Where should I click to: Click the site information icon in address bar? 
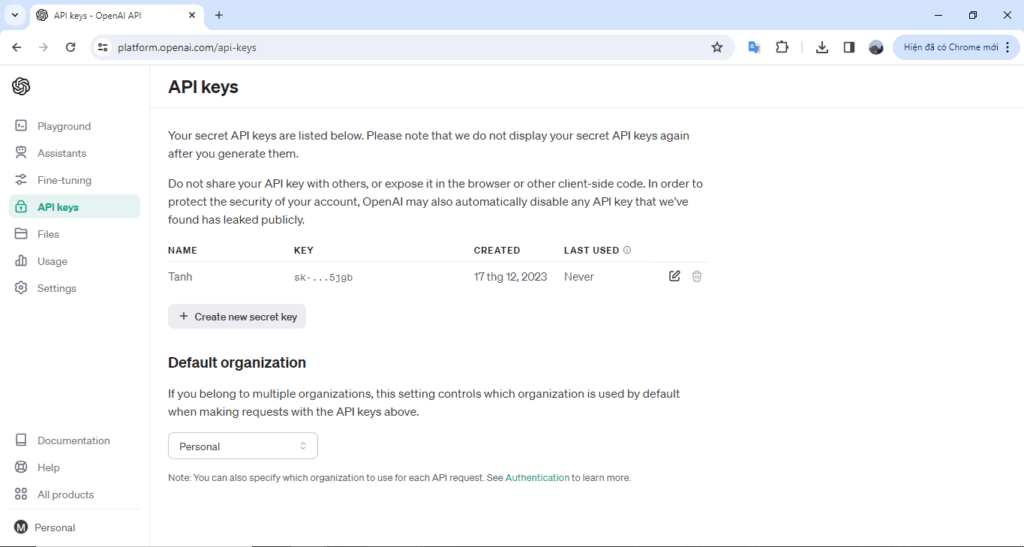103,47
